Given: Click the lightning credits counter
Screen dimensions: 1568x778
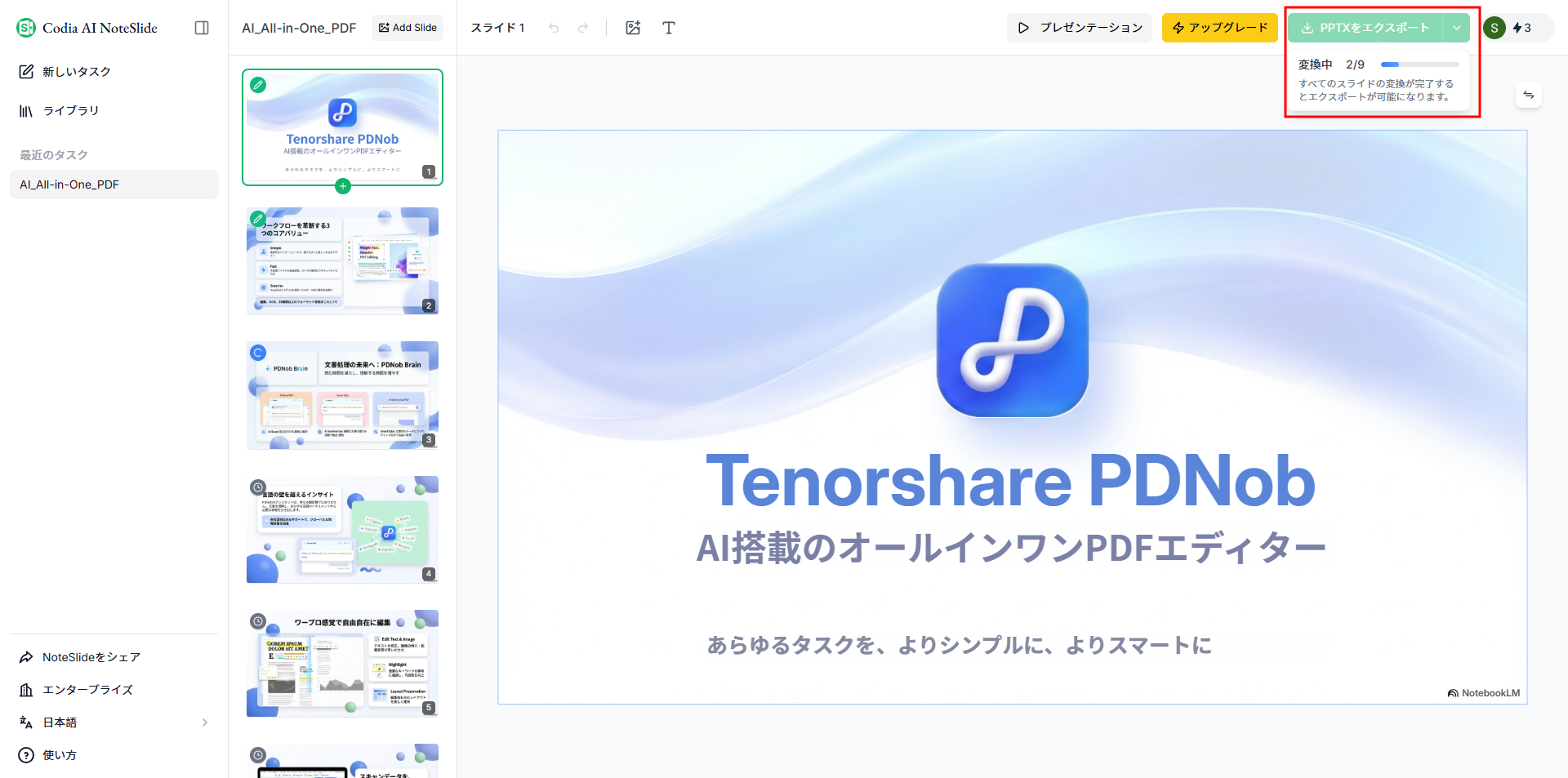Looking at the screenshot, I should click(1522, 28).
